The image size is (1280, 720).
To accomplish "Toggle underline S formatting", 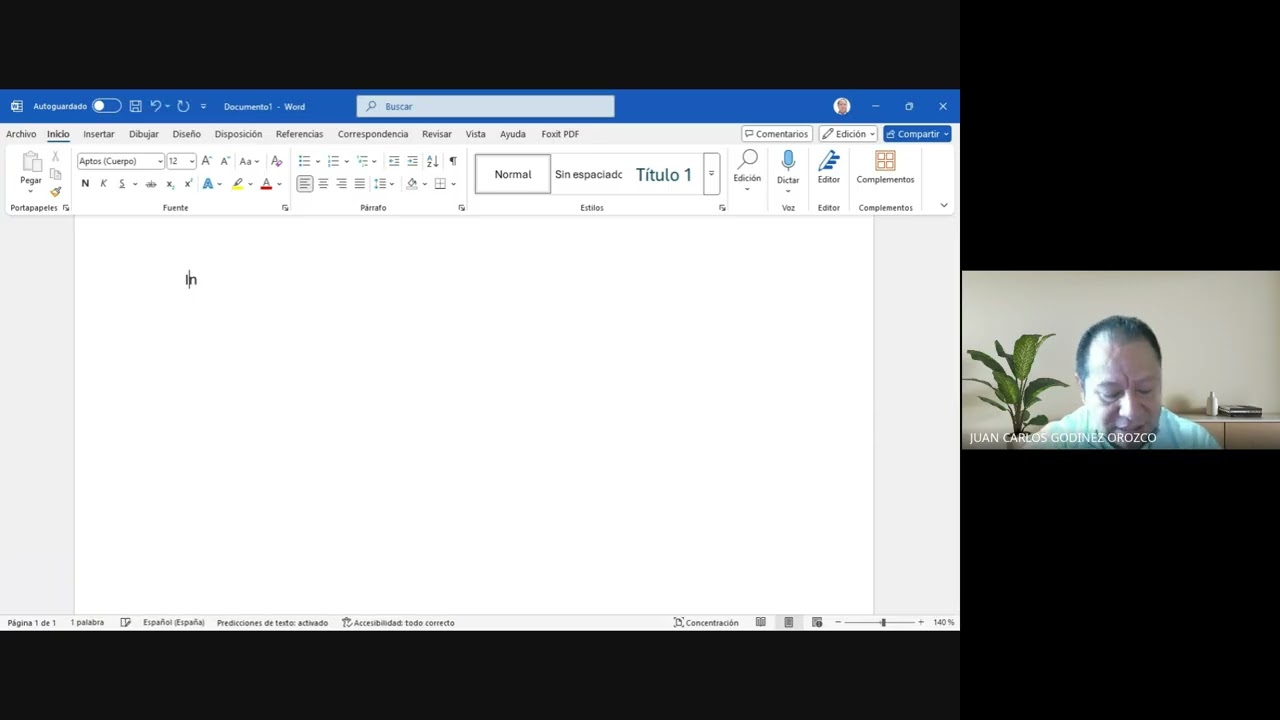I will point(122,184).
